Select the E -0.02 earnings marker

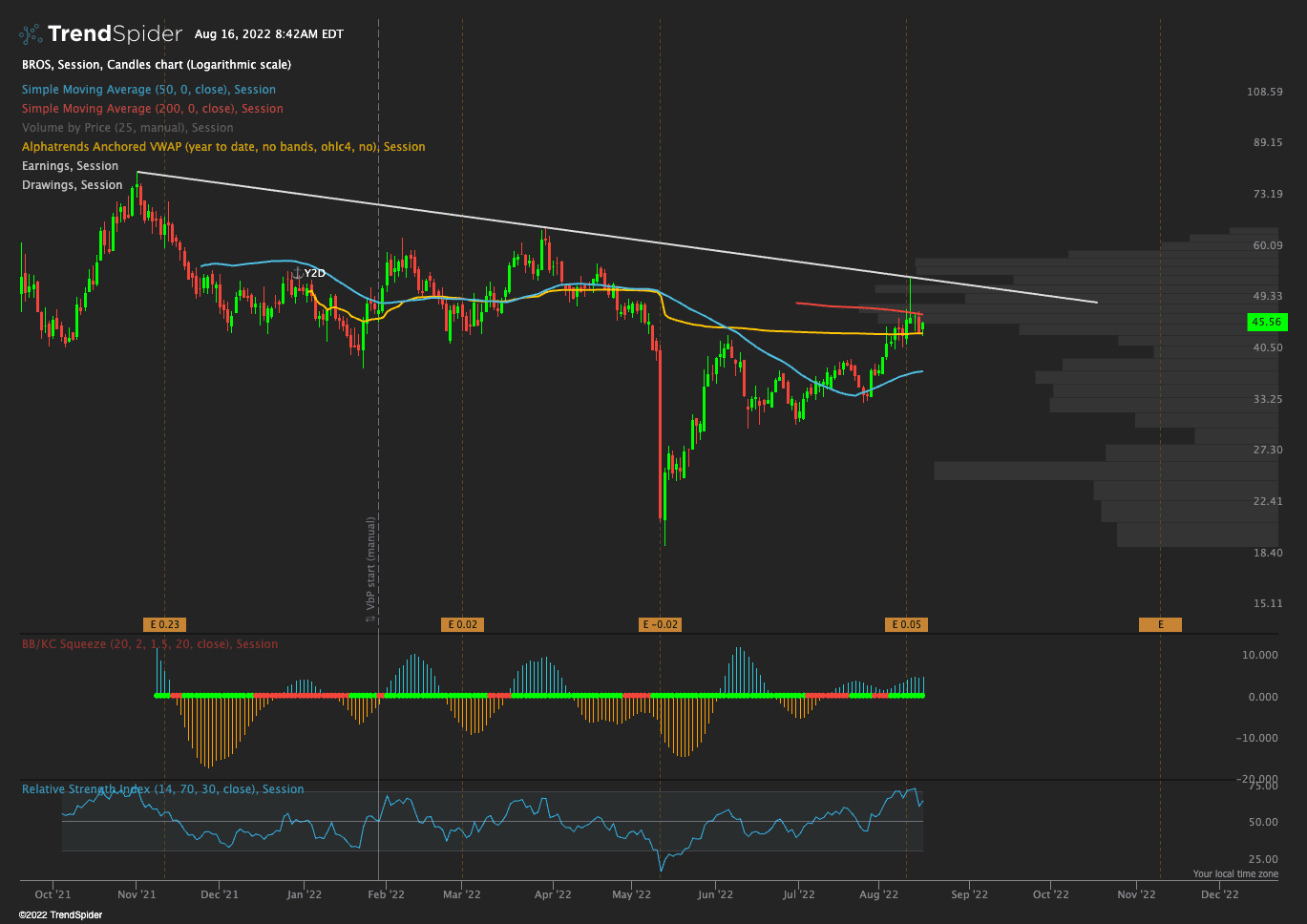[x=661, y=624]
